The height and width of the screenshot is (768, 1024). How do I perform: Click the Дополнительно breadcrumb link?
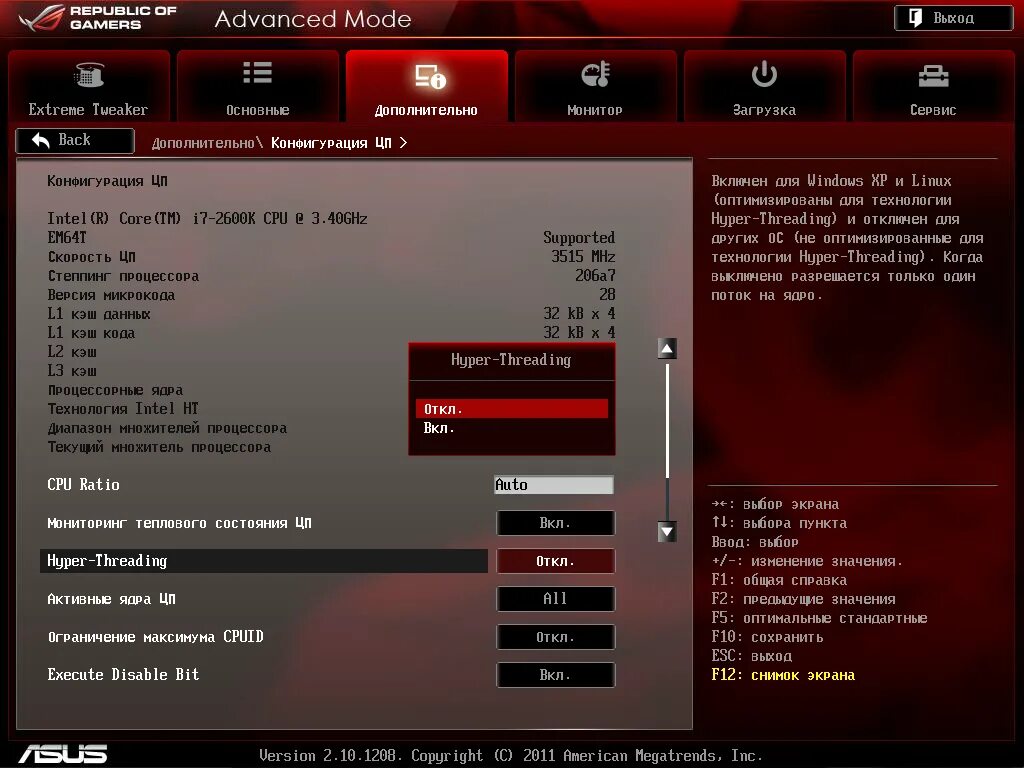(x=203, y=143)
